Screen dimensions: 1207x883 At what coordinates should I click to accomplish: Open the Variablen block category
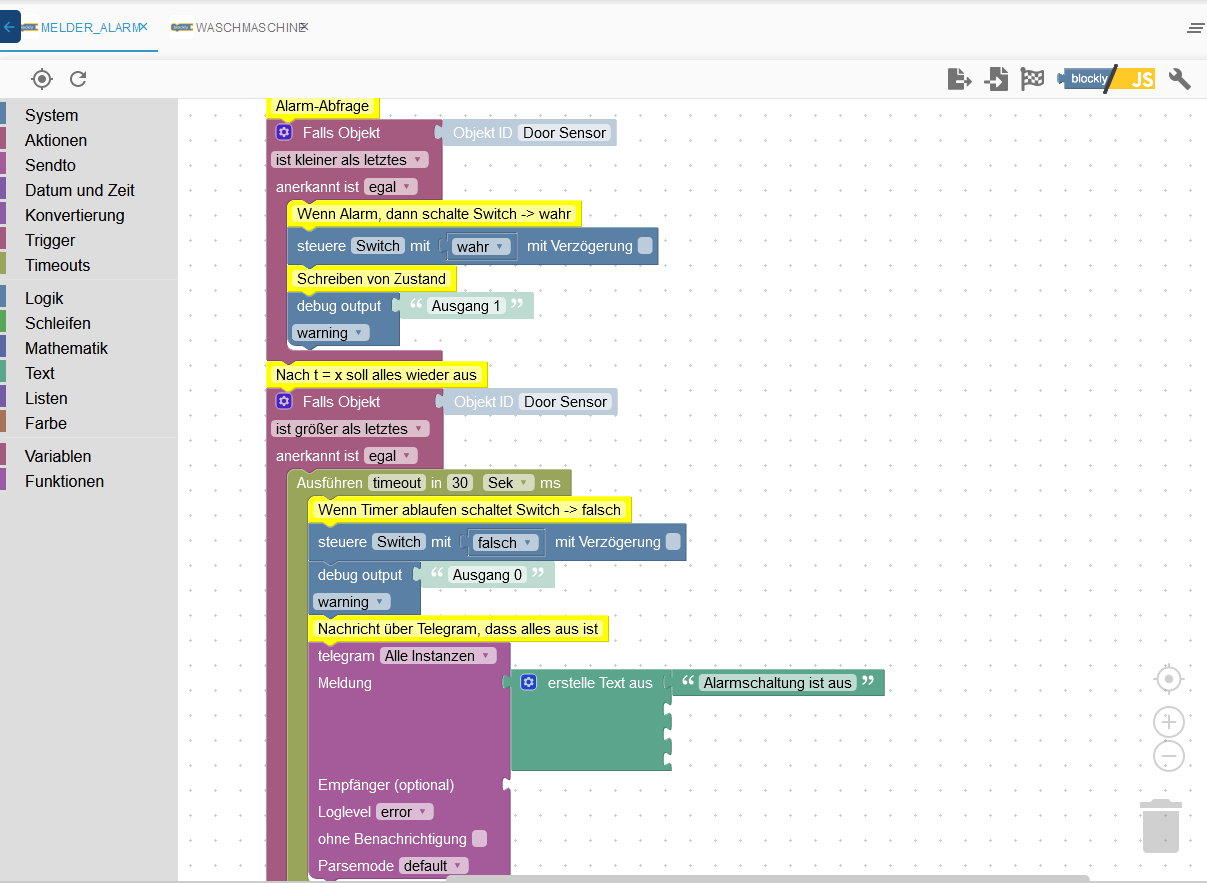coord(58,457)
